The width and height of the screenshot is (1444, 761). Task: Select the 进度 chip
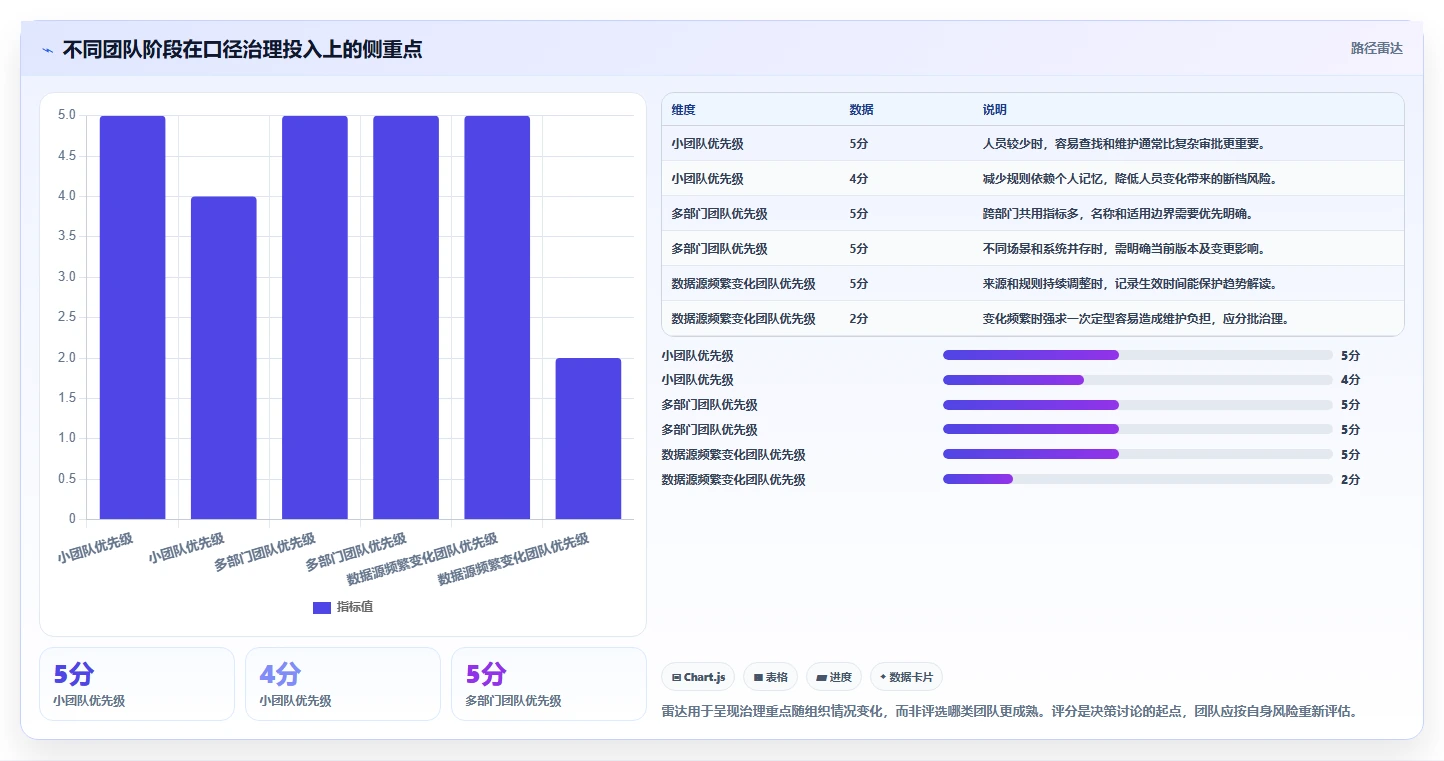click(x=834, y=677)
